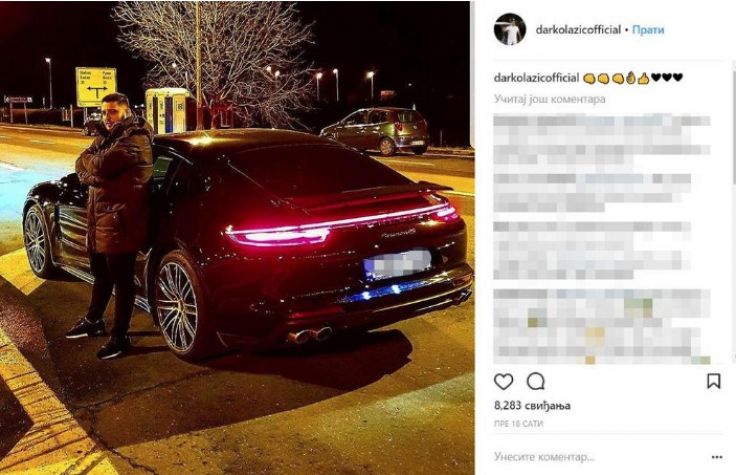Click the third blurred comment block
Image resolution: width=736 pixels, height=475 pixels.
click(592, 251)
